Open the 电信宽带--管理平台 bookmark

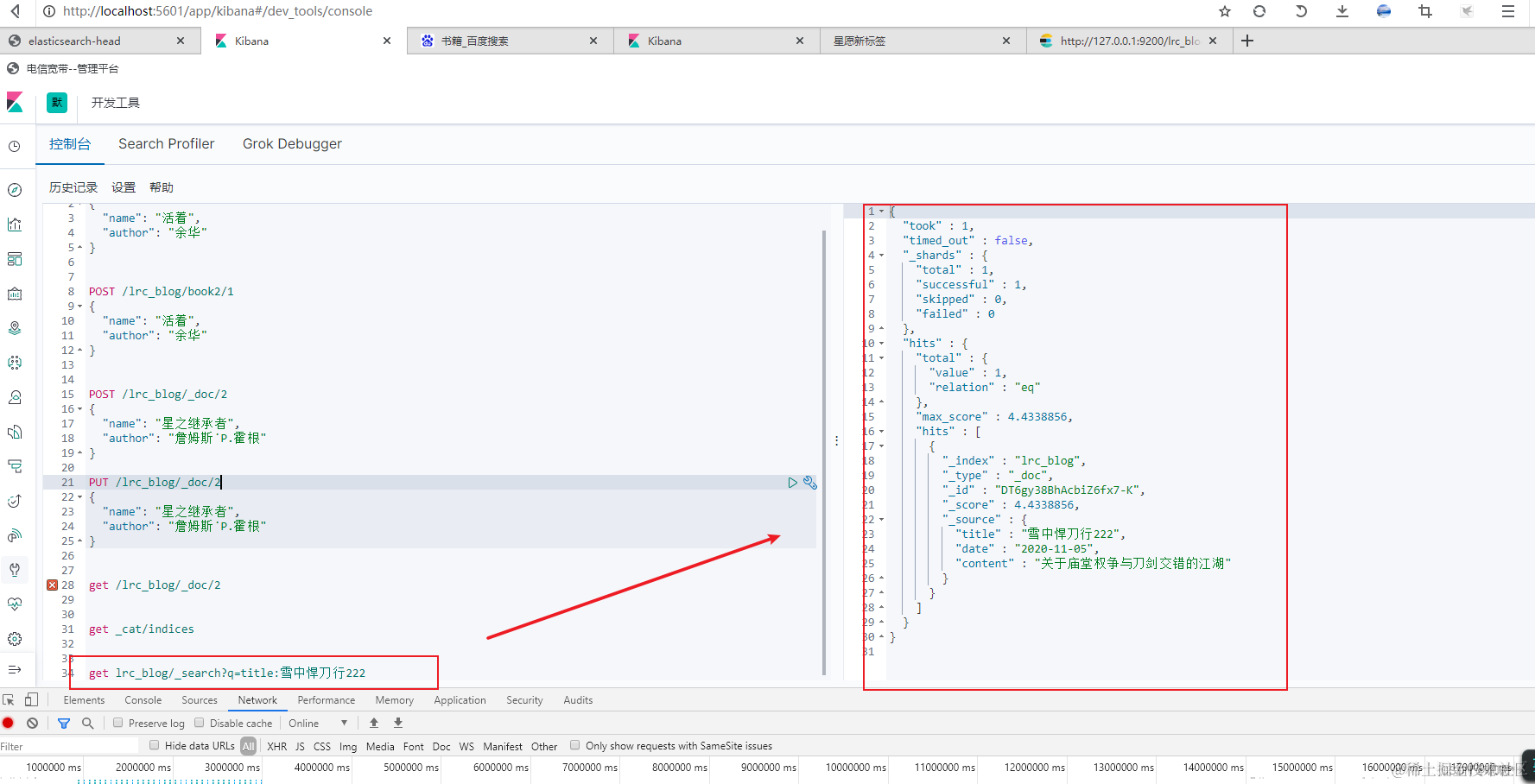63,69
